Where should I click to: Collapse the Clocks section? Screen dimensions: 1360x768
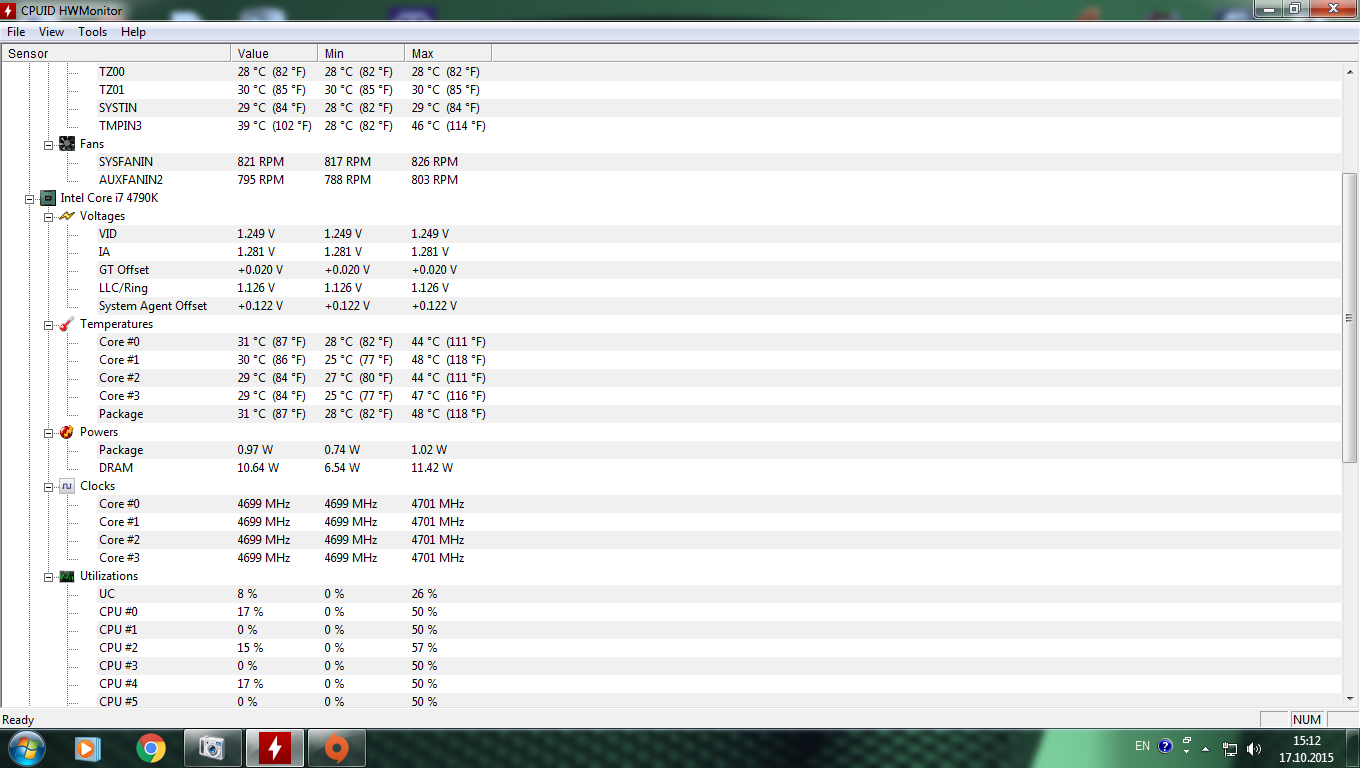click(48, 486)
